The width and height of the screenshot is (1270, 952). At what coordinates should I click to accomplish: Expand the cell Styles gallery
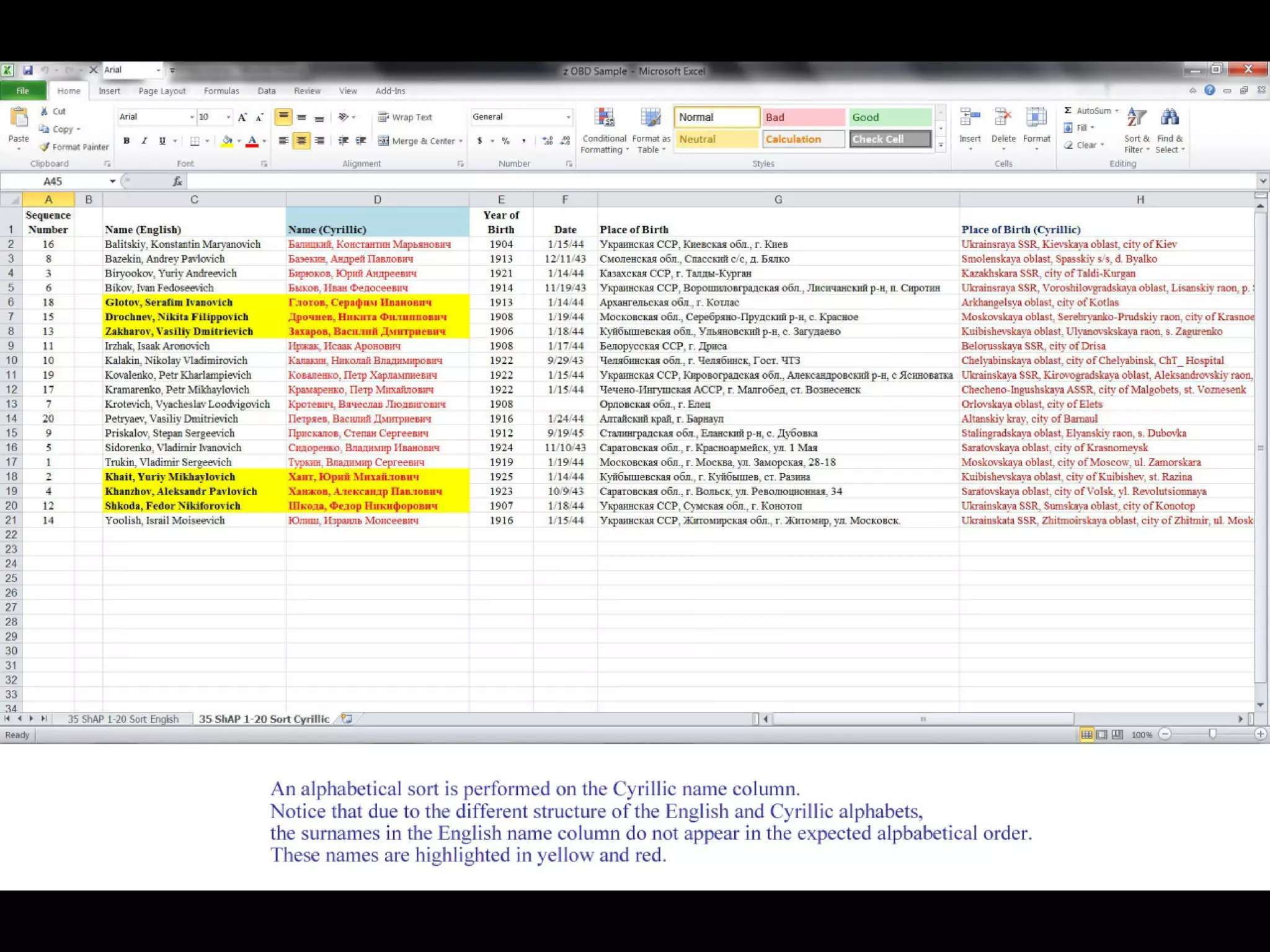pyautogui.click(x=941, y=146)
